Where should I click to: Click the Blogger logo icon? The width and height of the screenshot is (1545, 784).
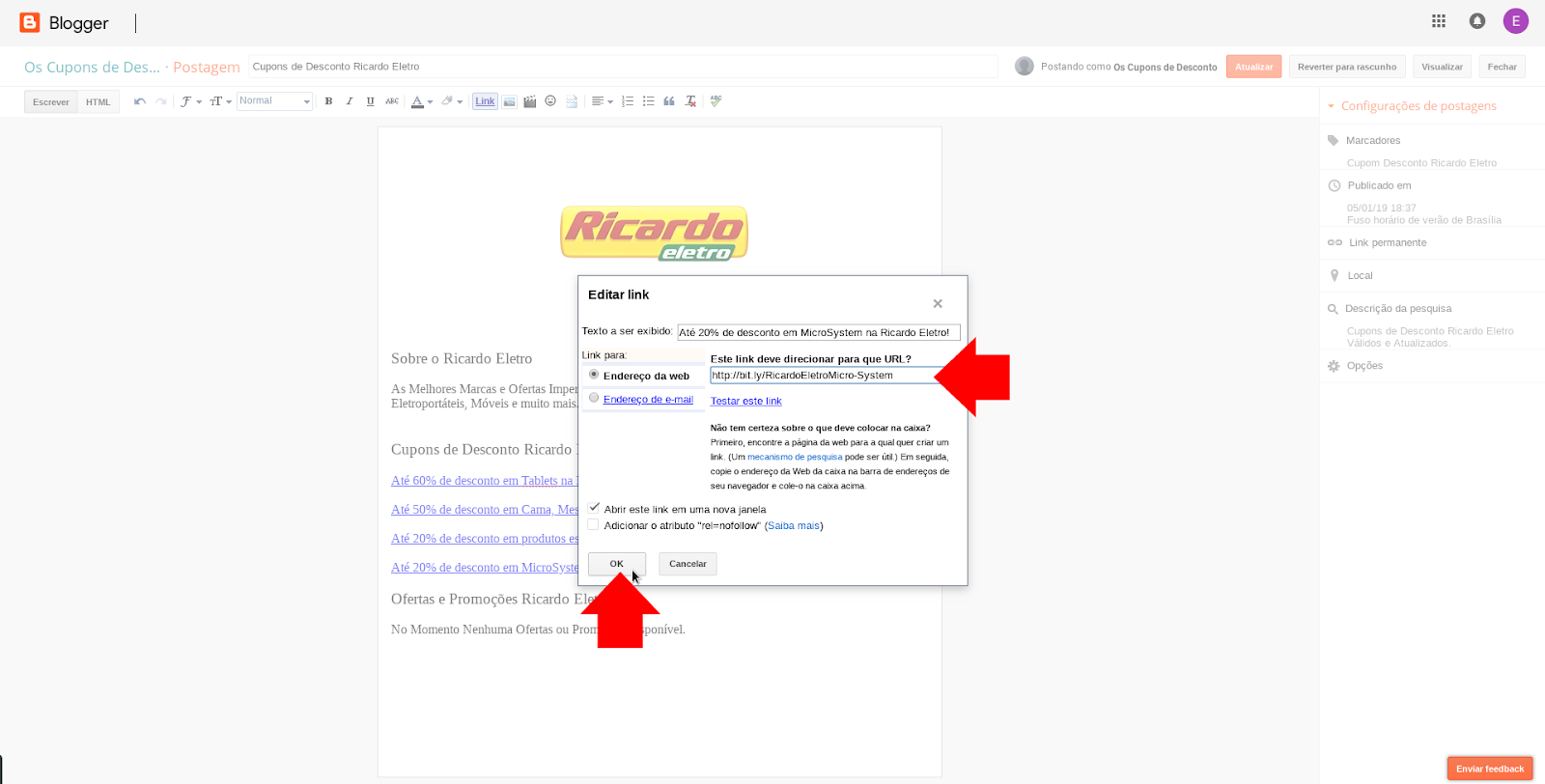tap(30, 22)
